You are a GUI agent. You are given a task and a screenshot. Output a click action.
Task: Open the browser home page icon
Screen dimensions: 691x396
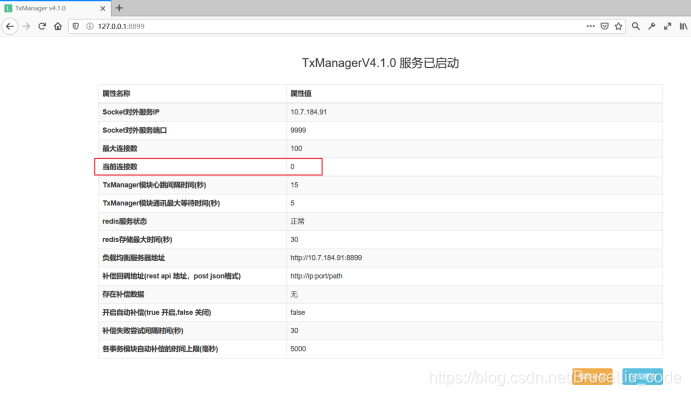pyautogui.click(x=58, y=26)
